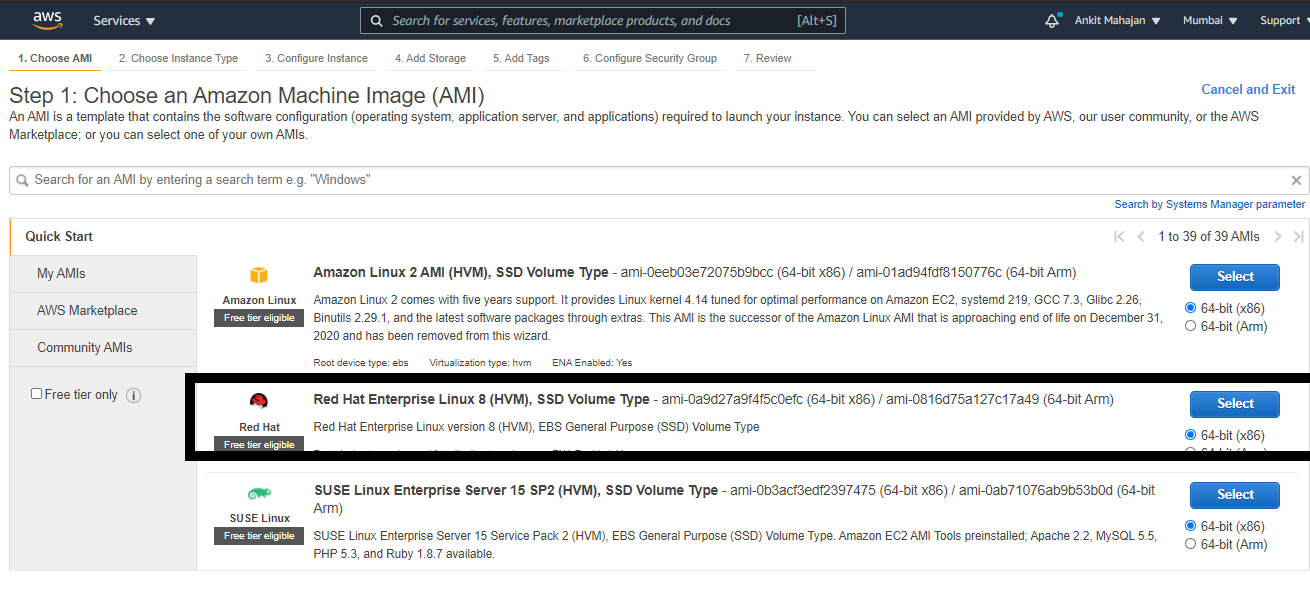Click the SUSE Linux chameleon icon
Screen dimensions: 1310x608
[x=259, y=494]
